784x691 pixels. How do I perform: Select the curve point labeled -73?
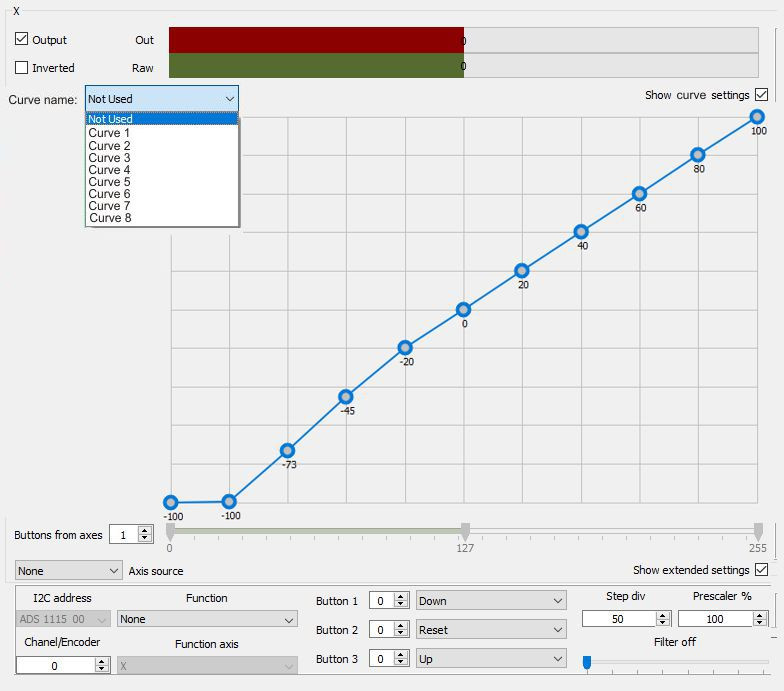[288, 450]
